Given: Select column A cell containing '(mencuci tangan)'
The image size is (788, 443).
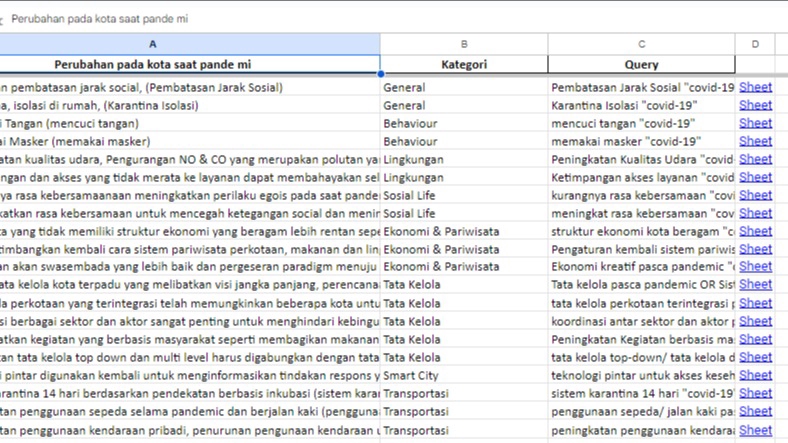Looking at the screenshot, I should pos(190,124).
